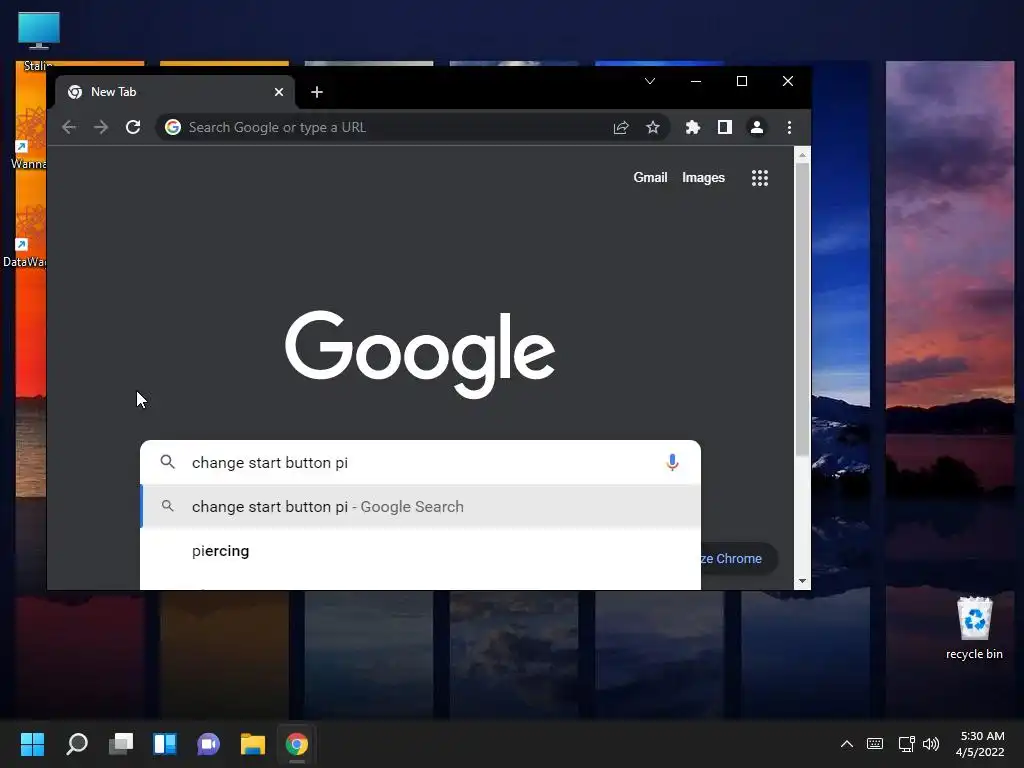The width and height of the screenshot is (1024, 768).
Task: Open the clock showing 5:30 AM
Action: 981,744
